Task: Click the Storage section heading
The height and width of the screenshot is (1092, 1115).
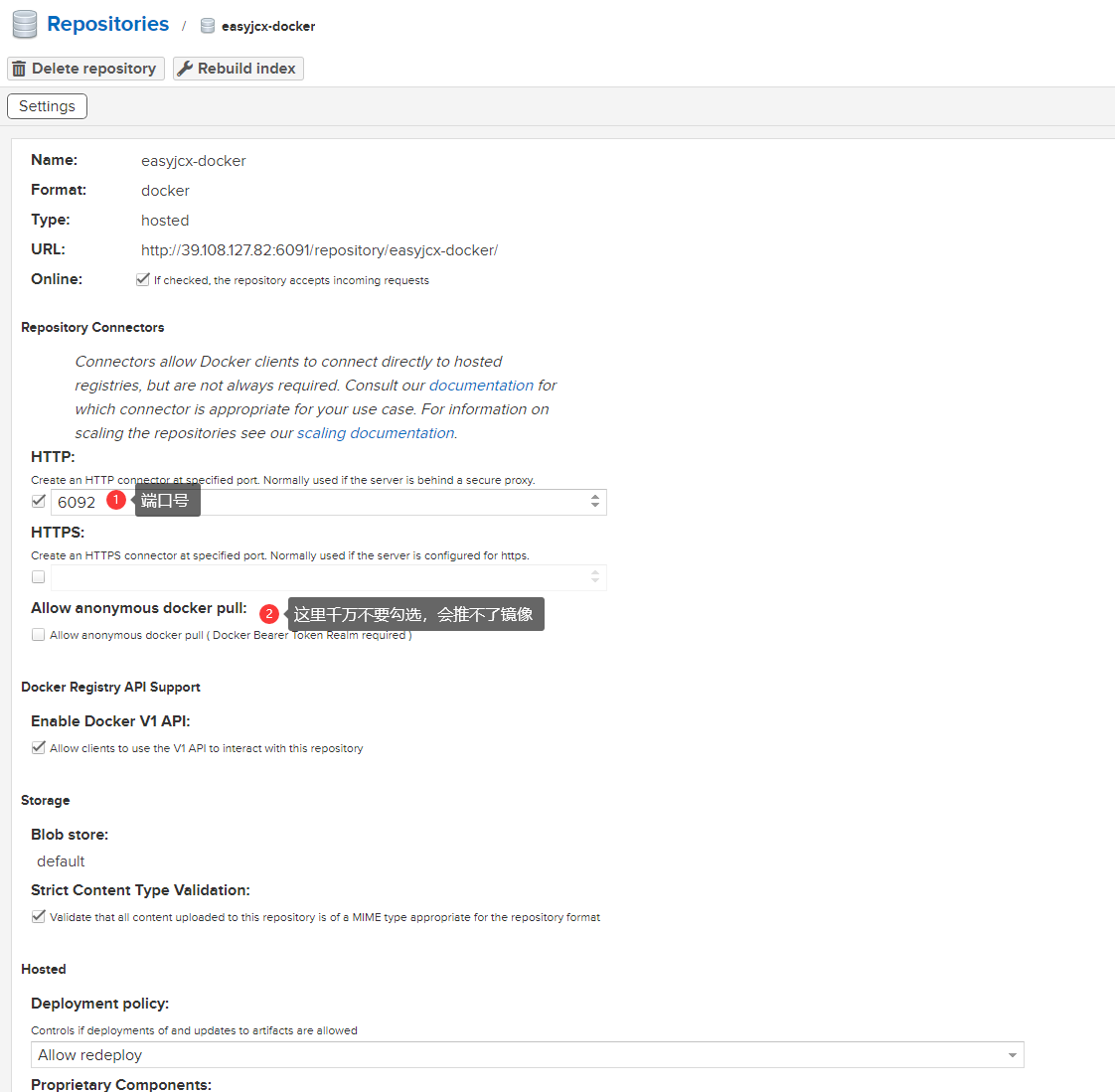Action: (46, 800)
